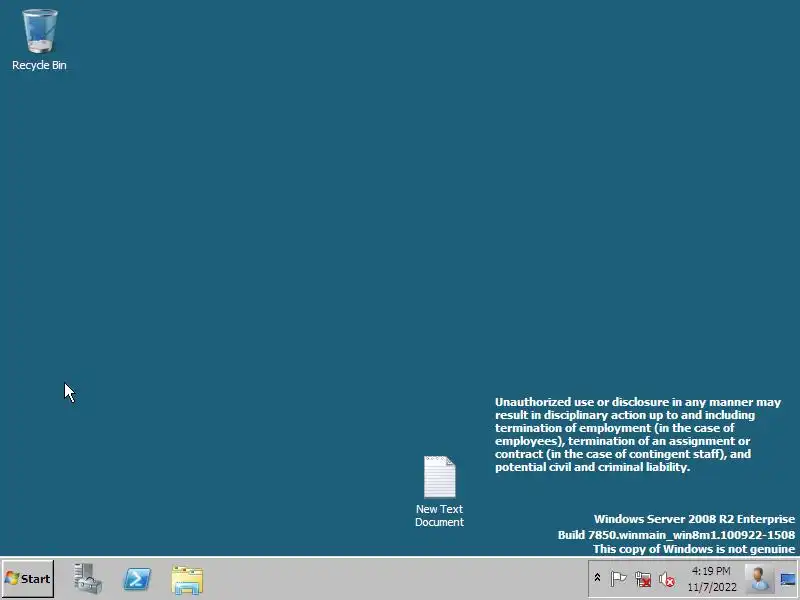Click the monitor icon at the taskbar end
Viewport: 800px width, 600px height.
788,580
